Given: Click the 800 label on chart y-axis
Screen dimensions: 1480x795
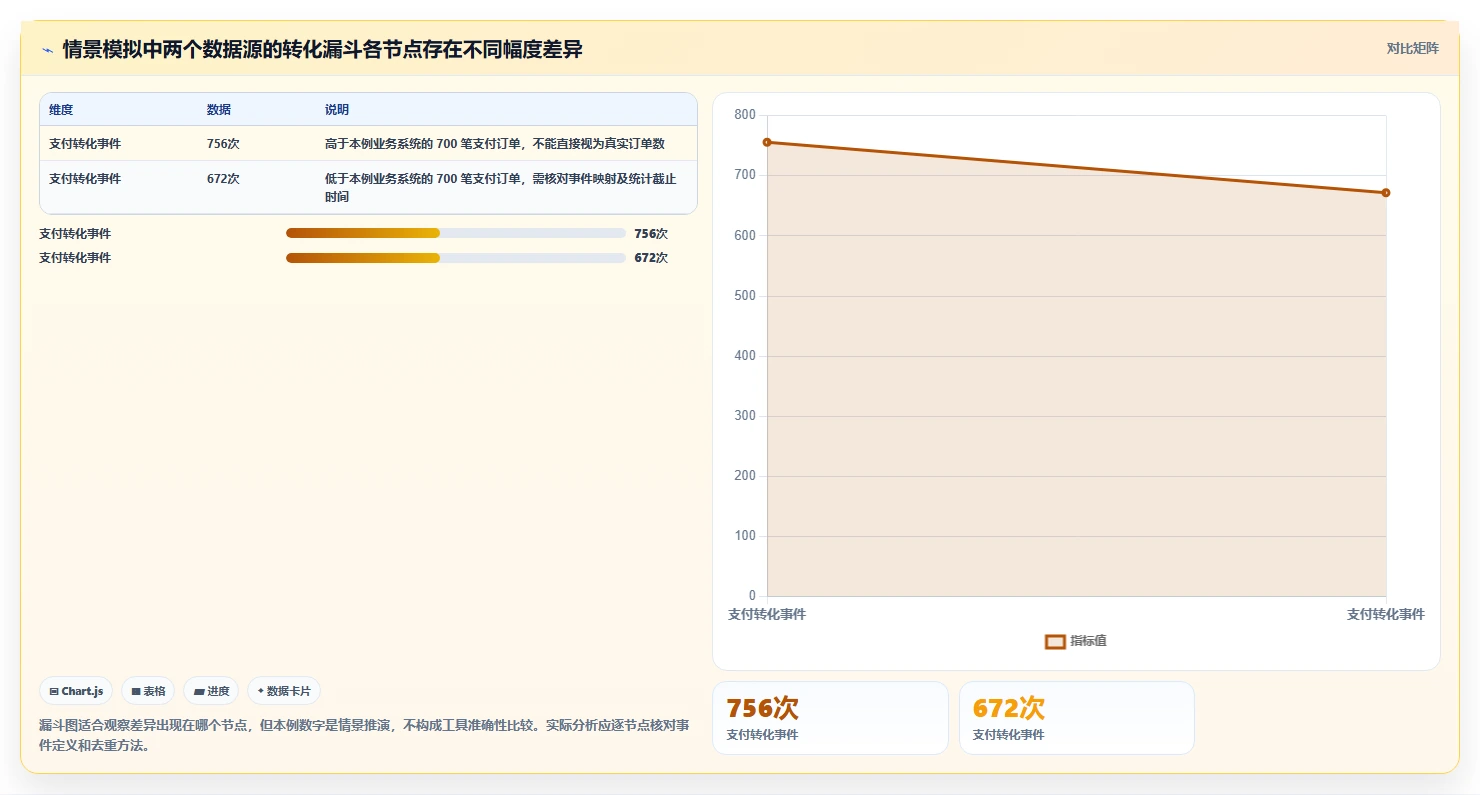Looking at the screenshot, I should pyautogui.click(x=744, y=115).
